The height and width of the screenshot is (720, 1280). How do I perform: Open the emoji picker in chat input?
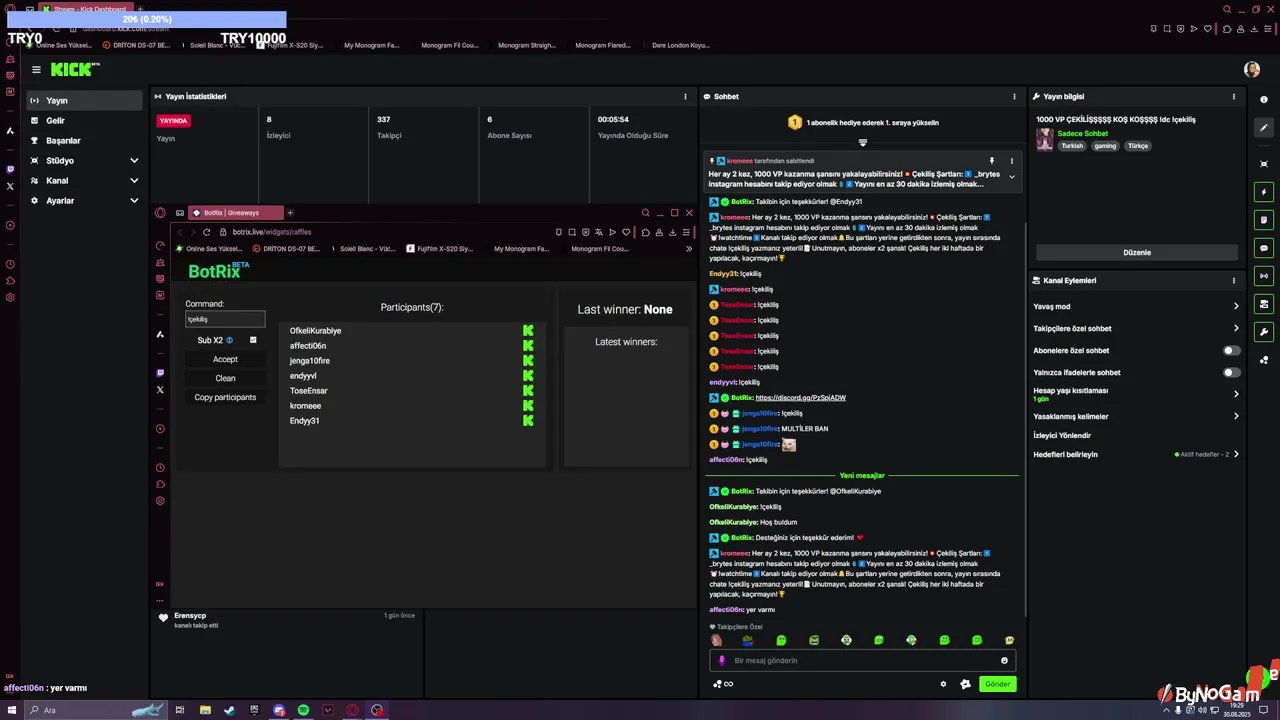click(1004, 660)
